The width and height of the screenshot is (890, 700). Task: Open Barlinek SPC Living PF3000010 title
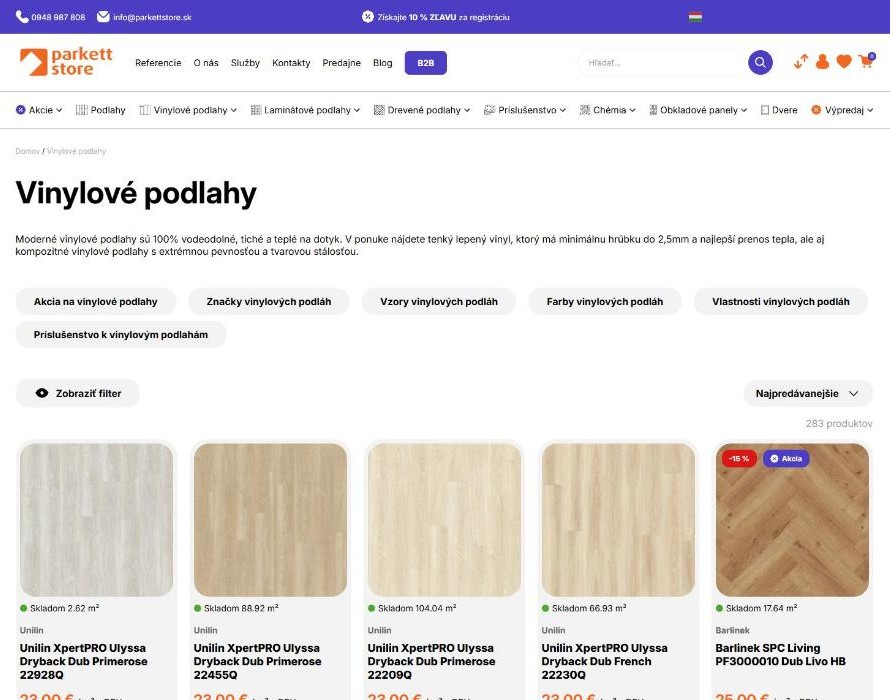[780, 655]
